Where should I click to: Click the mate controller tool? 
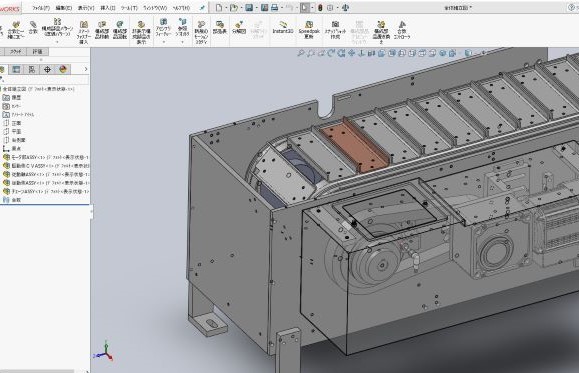pyautogui.click(x=402, y=30)
